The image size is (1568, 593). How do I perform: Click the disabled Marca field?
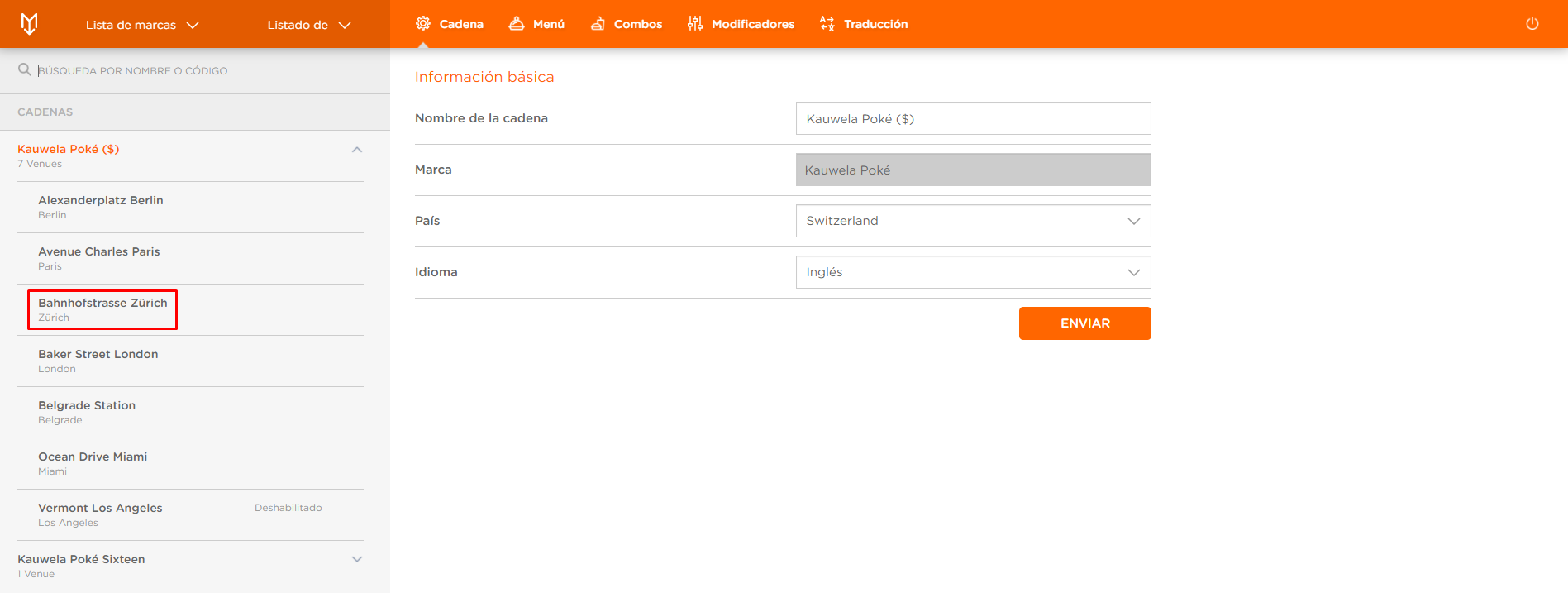(973, 170)
